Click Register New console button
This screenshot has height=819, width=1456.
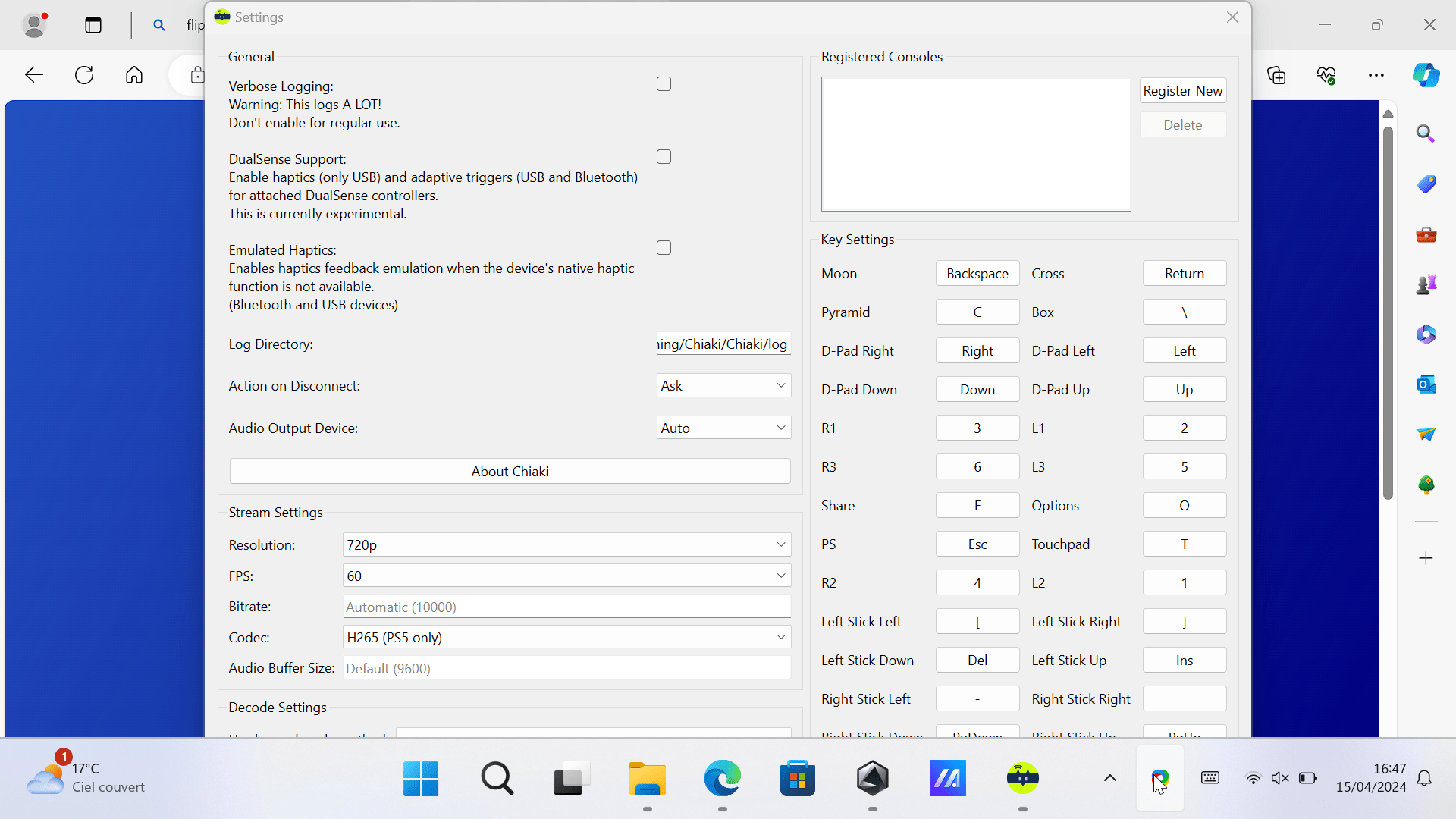(x=1182, y=91)
